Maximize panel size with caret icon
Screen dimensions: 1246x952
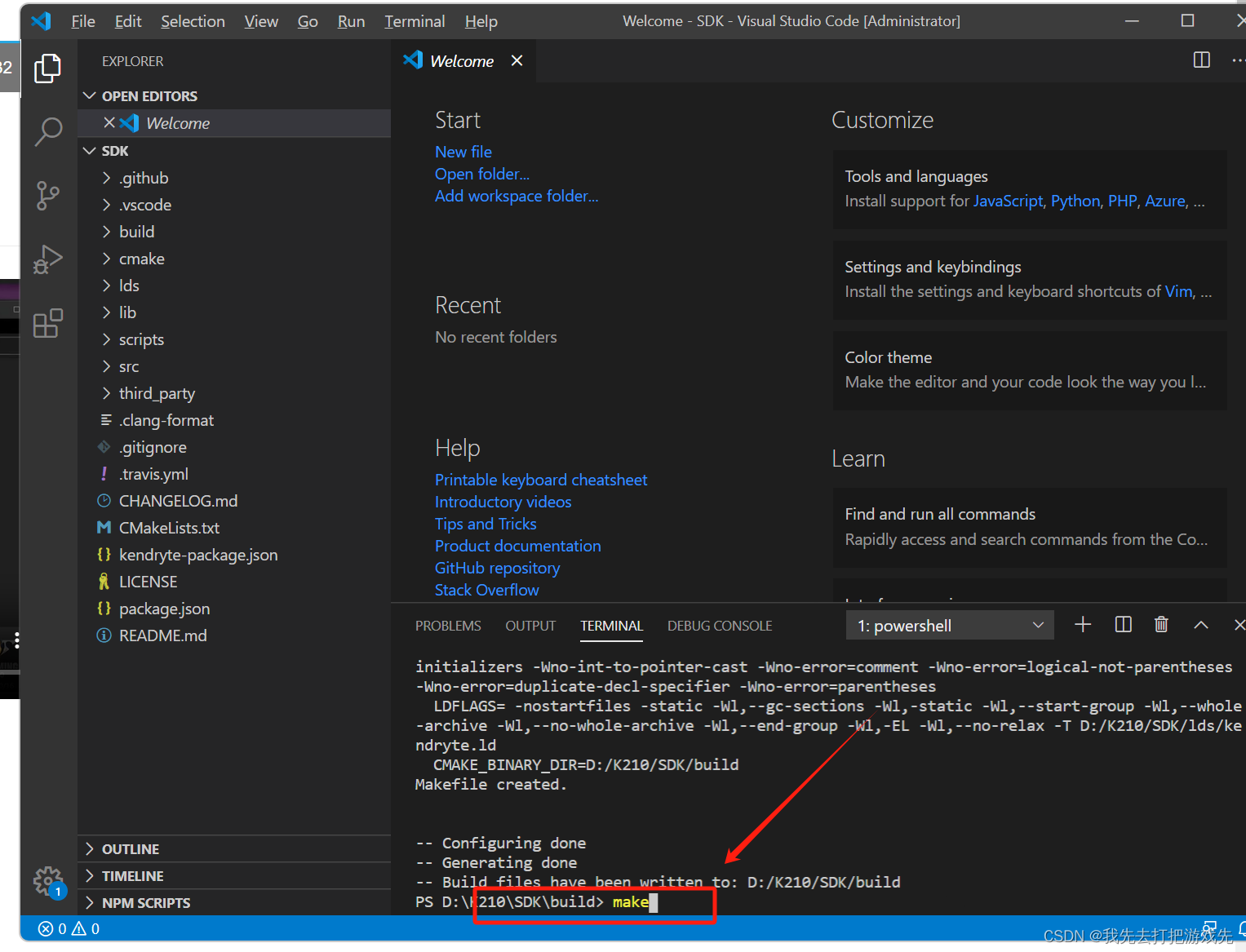1200,625
